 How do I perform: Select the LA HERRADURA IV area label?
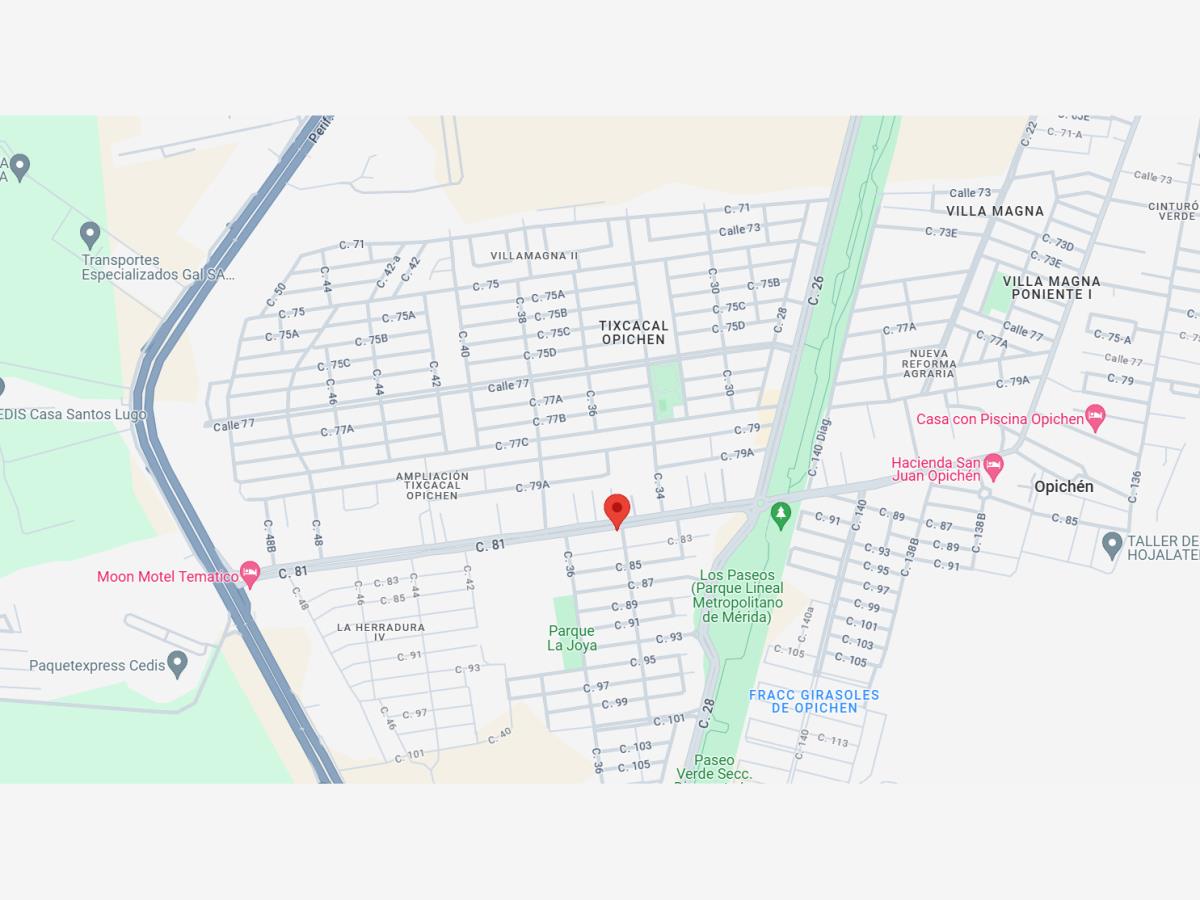(381, 633)
